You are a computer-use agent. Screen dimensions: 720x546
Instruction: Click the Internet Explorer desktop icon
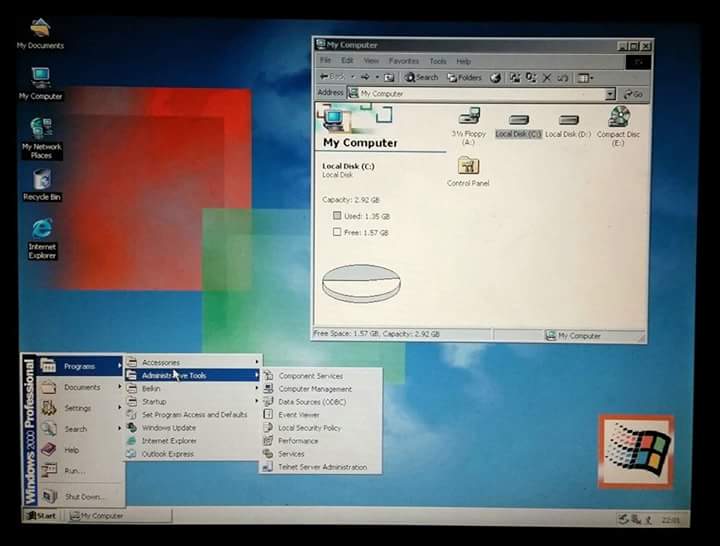tap(41, 230)
